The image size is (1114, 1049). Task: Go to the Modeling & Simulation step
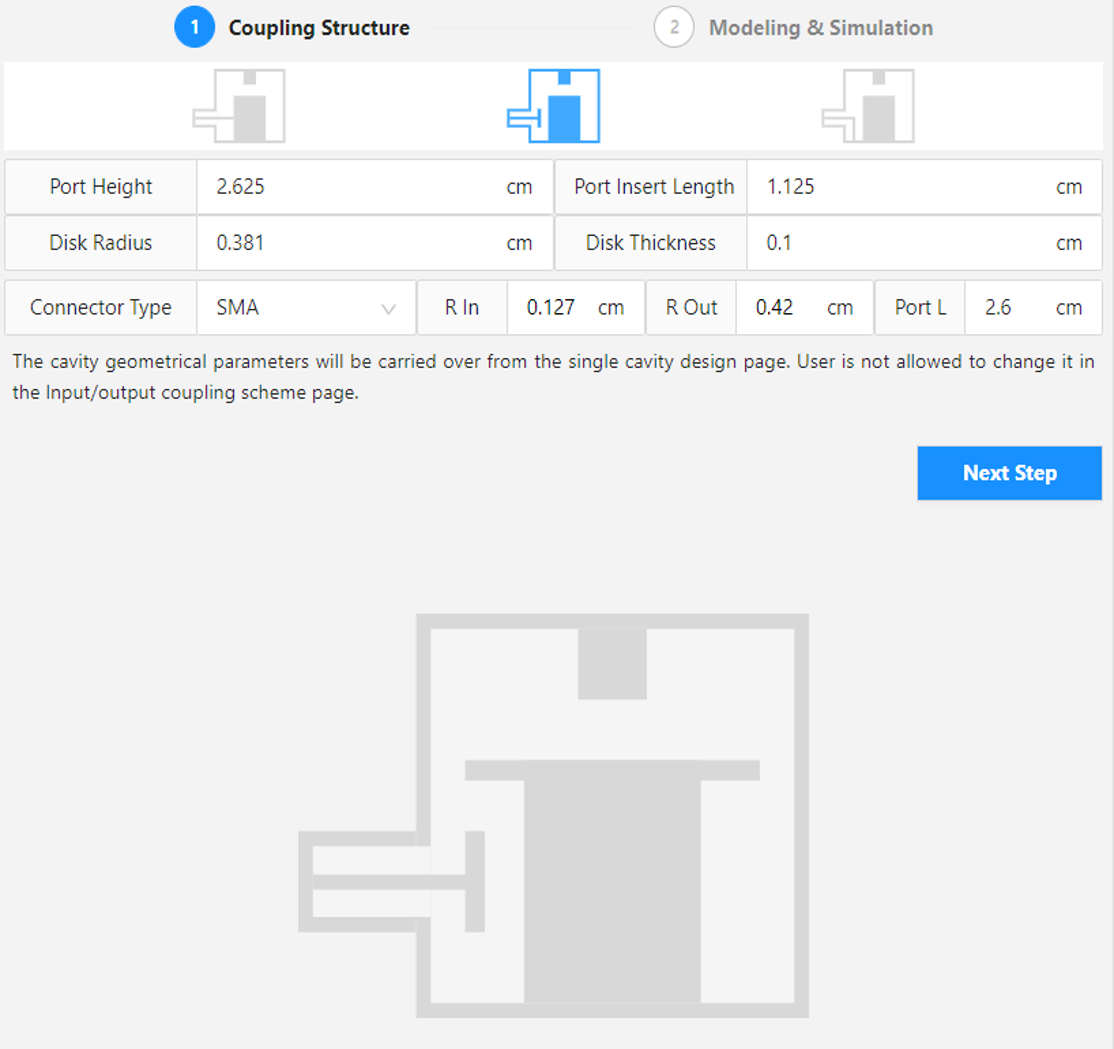coord(820,28)
